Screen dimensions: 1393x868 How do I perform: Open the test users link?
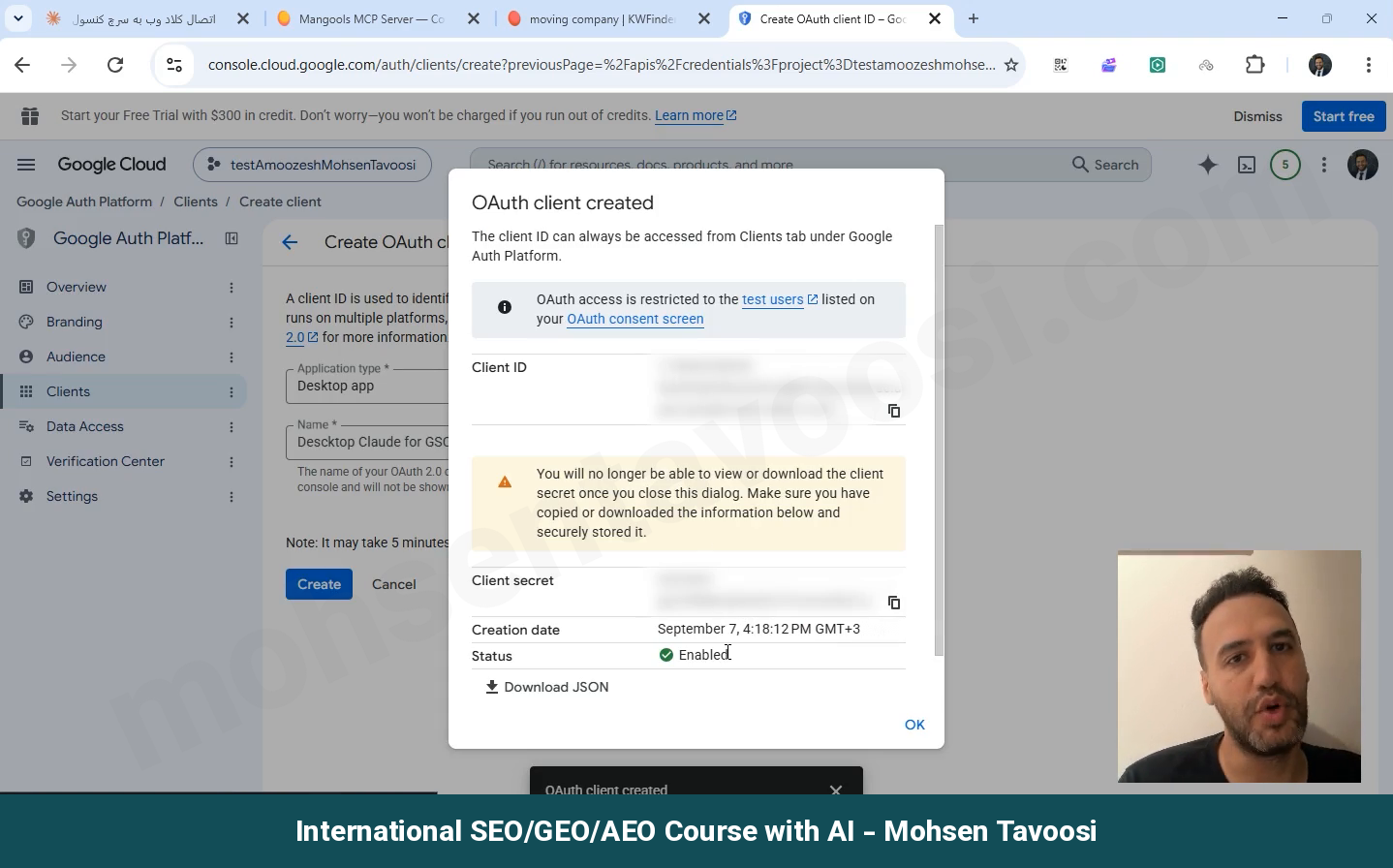point(780,299)
